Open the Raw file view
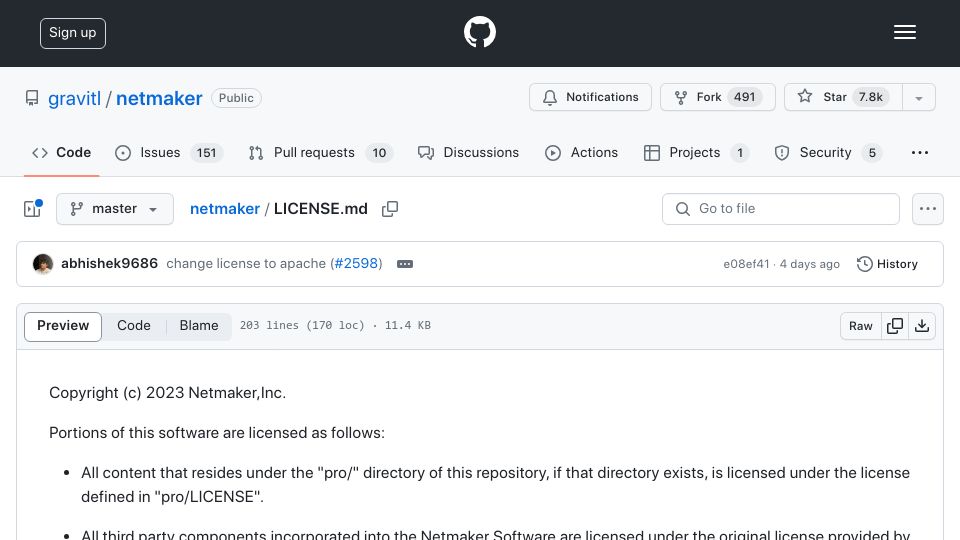Viewport: 960px width, 540px height. click(861, 326)
